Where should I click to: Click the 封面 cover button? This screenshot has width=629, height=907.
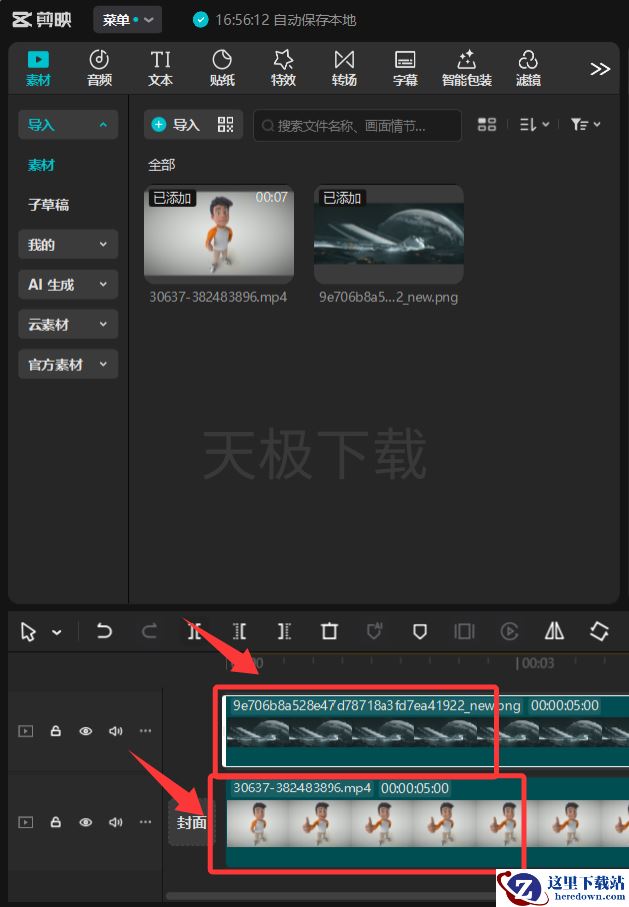tap(191, 823)
